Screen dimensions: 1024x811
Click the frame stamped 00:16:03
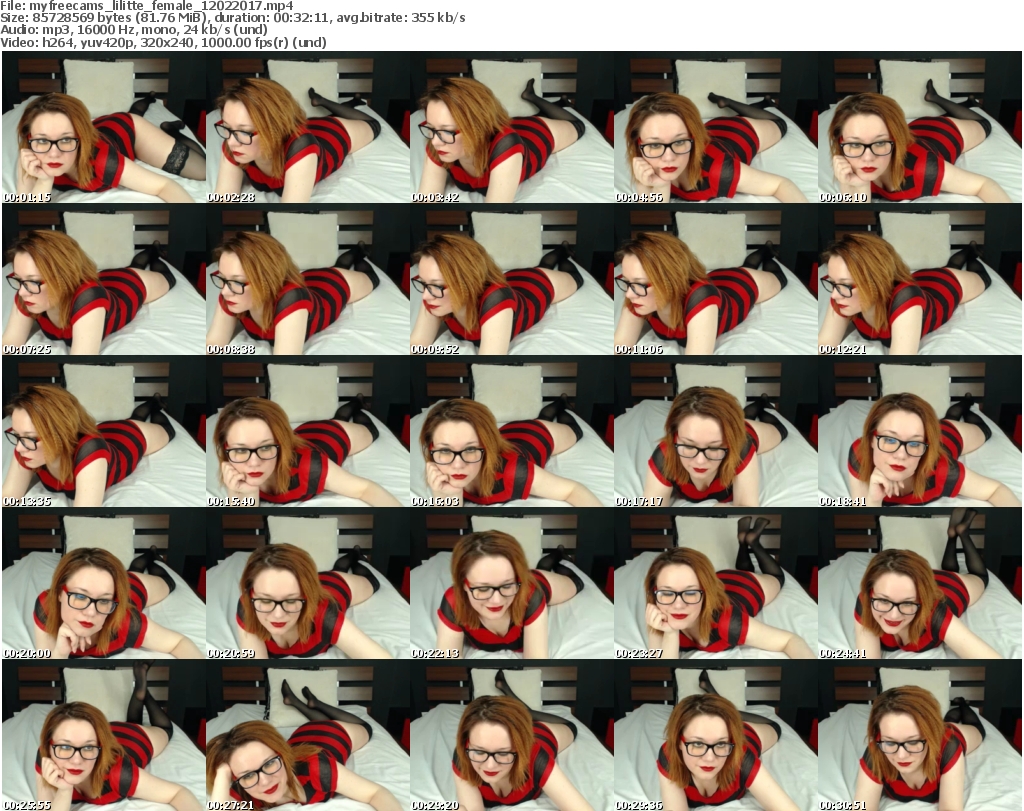tap(512, 432)
